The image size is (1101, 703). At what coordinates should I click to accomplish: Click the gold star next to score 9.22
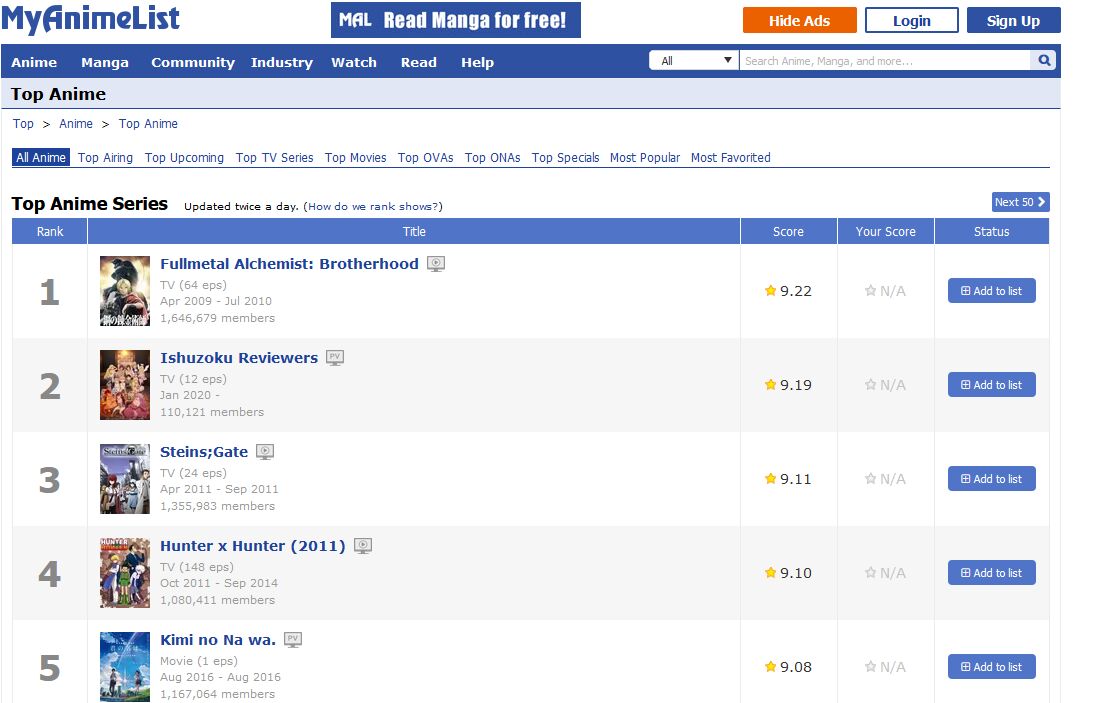tap(770, 291)
